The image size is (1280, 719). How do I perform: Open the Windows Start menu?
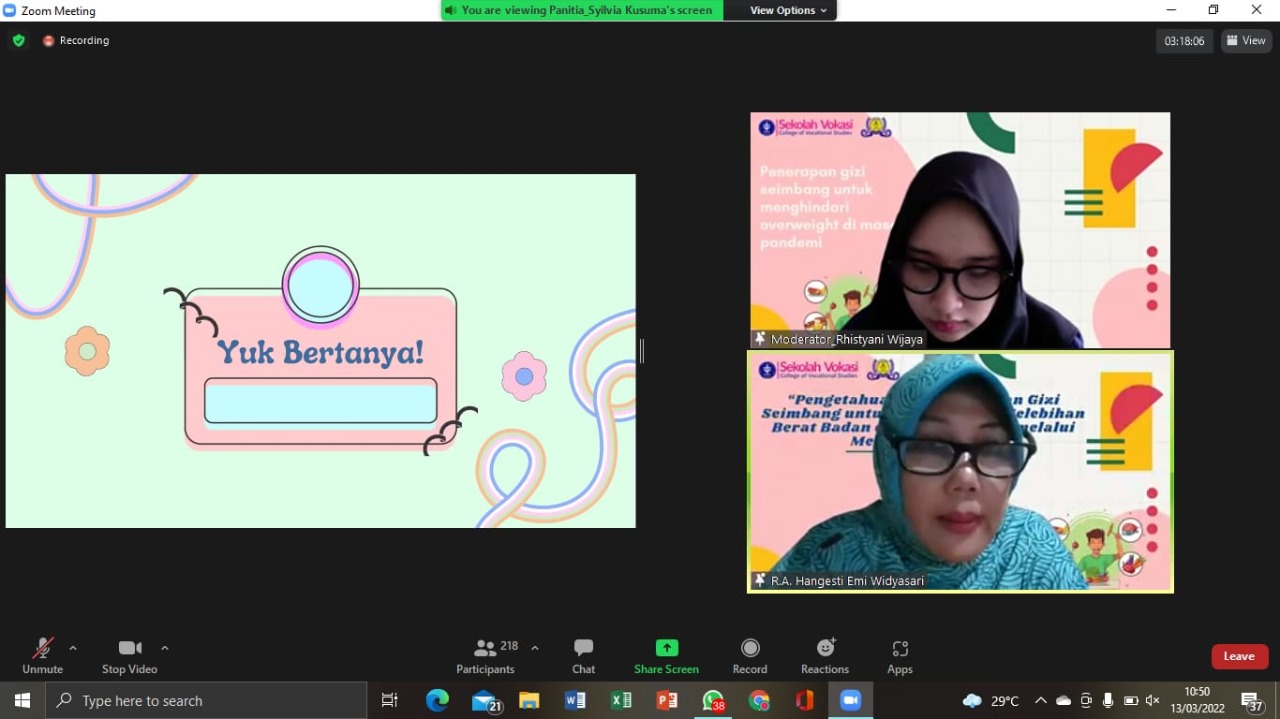[21, 700]
